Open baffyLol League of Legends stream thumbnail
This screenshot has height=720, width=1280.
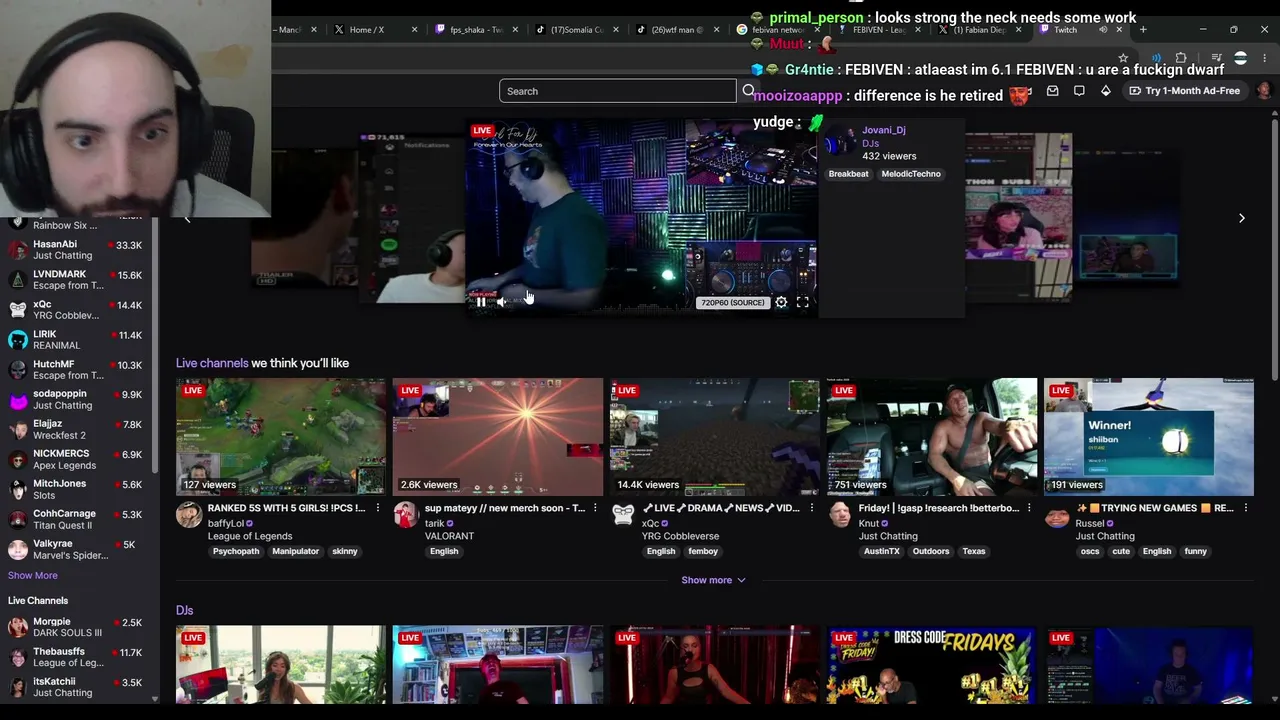point(281,437)
